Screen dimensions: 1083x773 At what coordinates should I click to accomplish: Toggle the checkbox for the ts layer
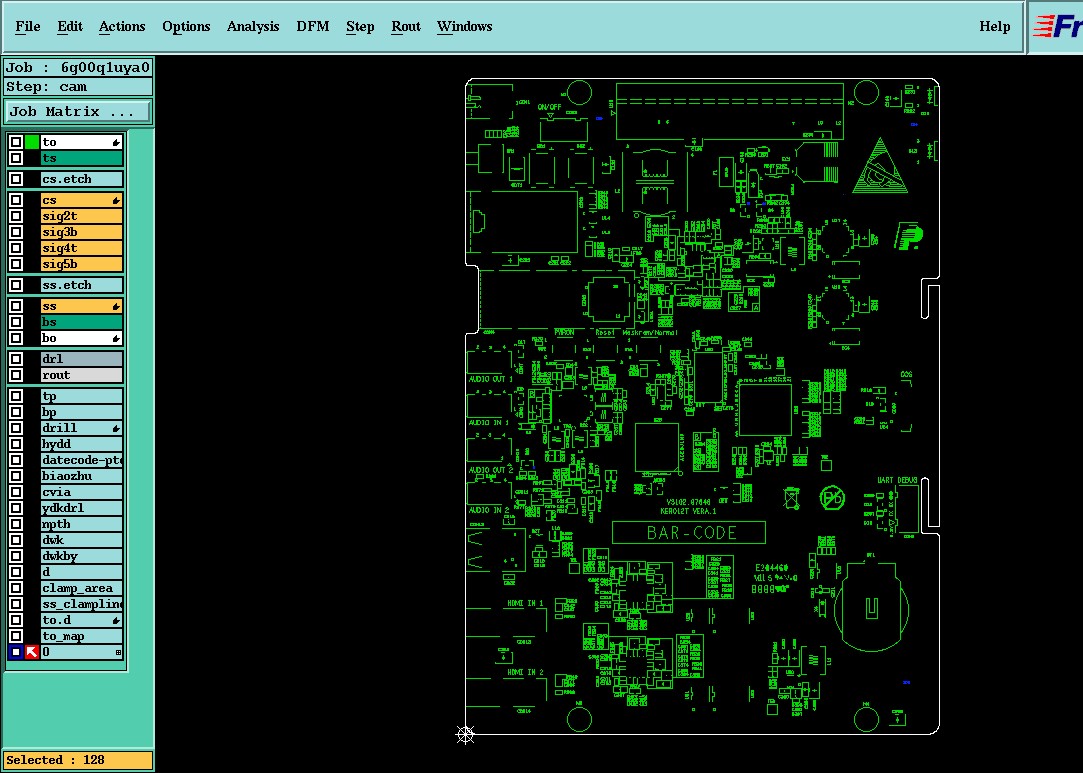[16, 158]
